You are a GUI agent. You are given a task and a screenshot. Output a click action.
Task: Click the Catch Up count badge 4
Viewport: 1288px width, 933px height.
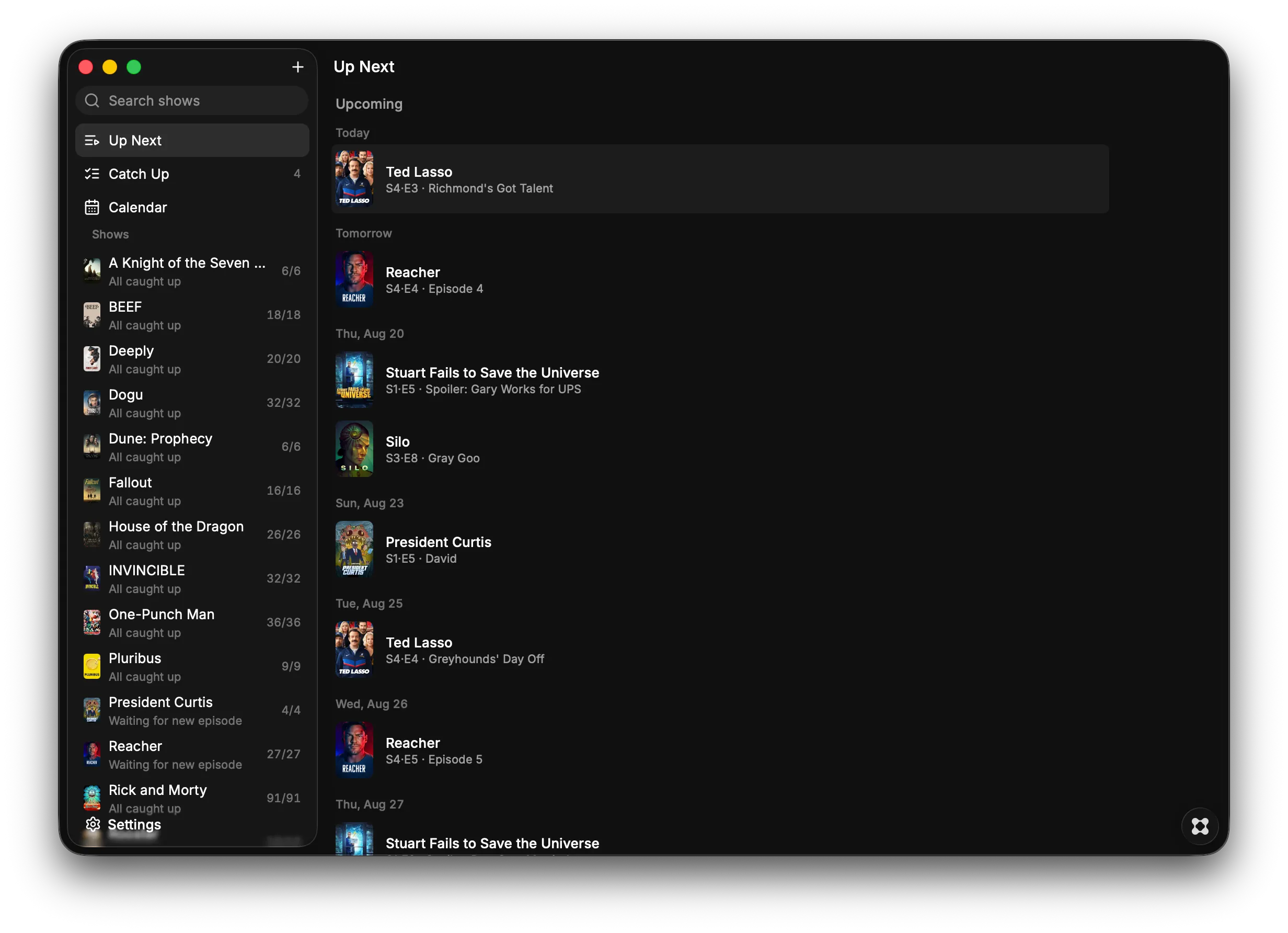click(297, 174)
